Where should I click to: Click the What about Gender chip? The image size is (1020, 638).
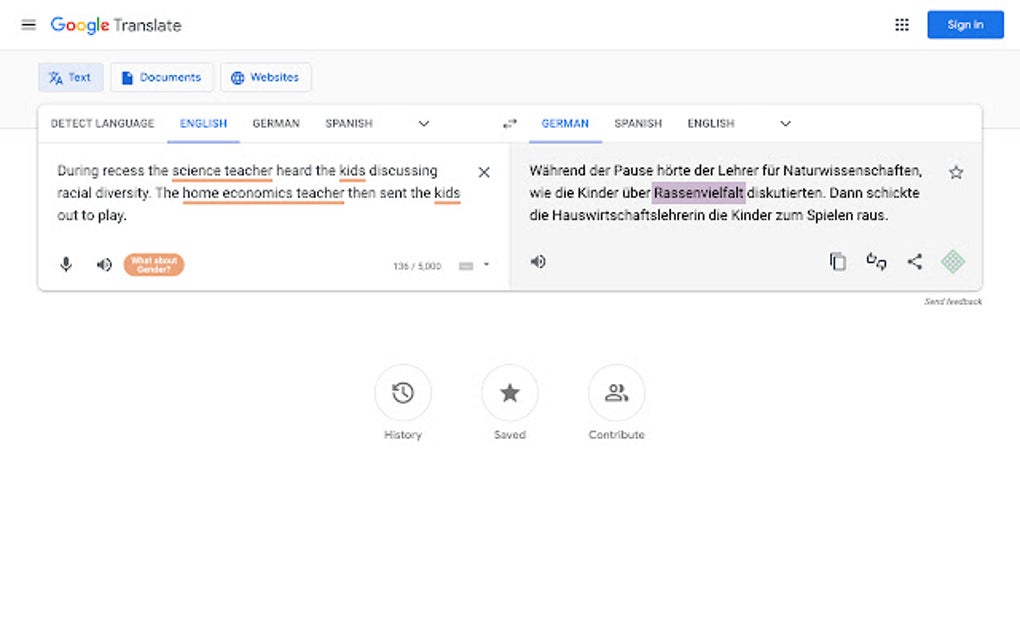pyautogui.click(x=153, y=264)
